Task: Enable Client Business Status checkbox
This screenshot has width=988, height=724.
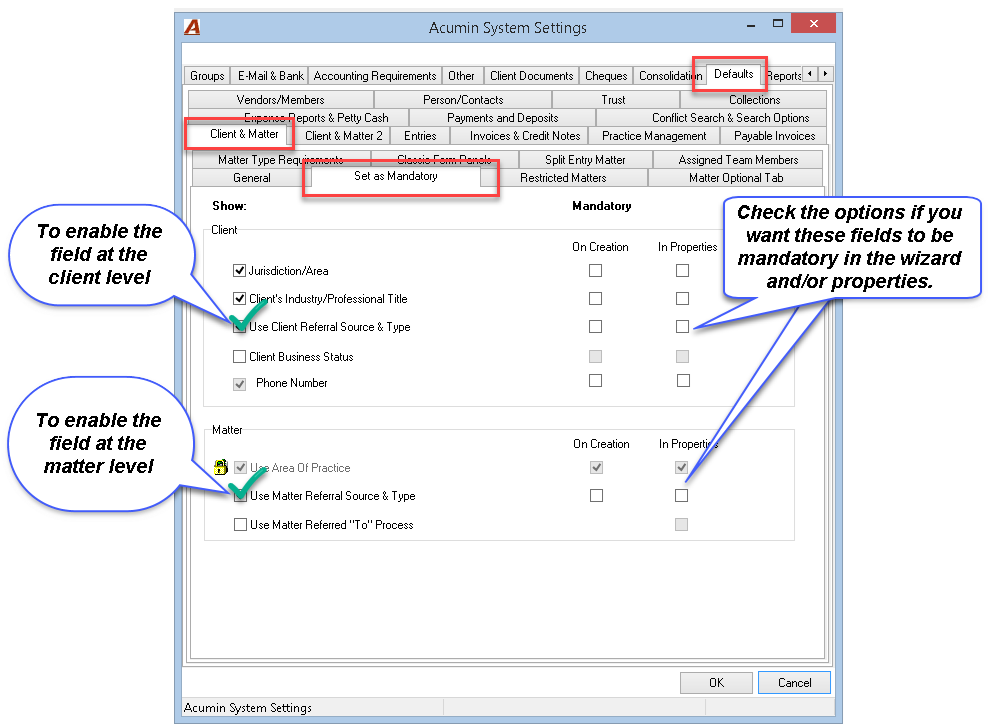Action: 239,357
